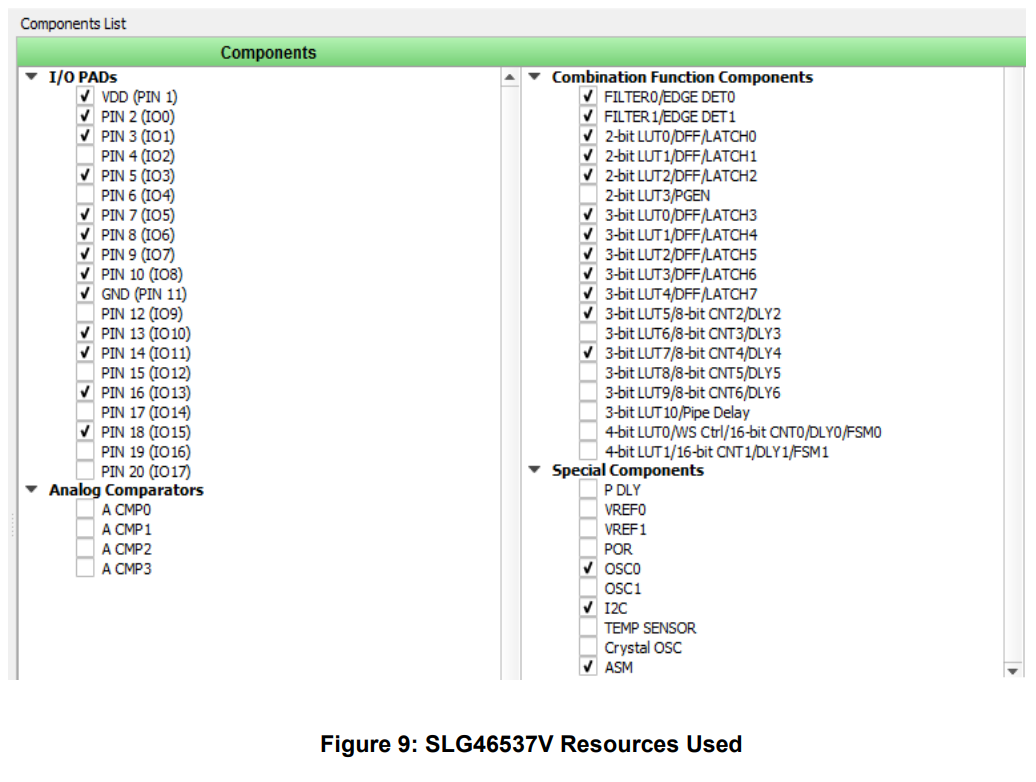Image resolution: width=1036 pixels, height=782 pixels.
Task: Collapse the I/O PADs tree group
Action: [31, 77]
